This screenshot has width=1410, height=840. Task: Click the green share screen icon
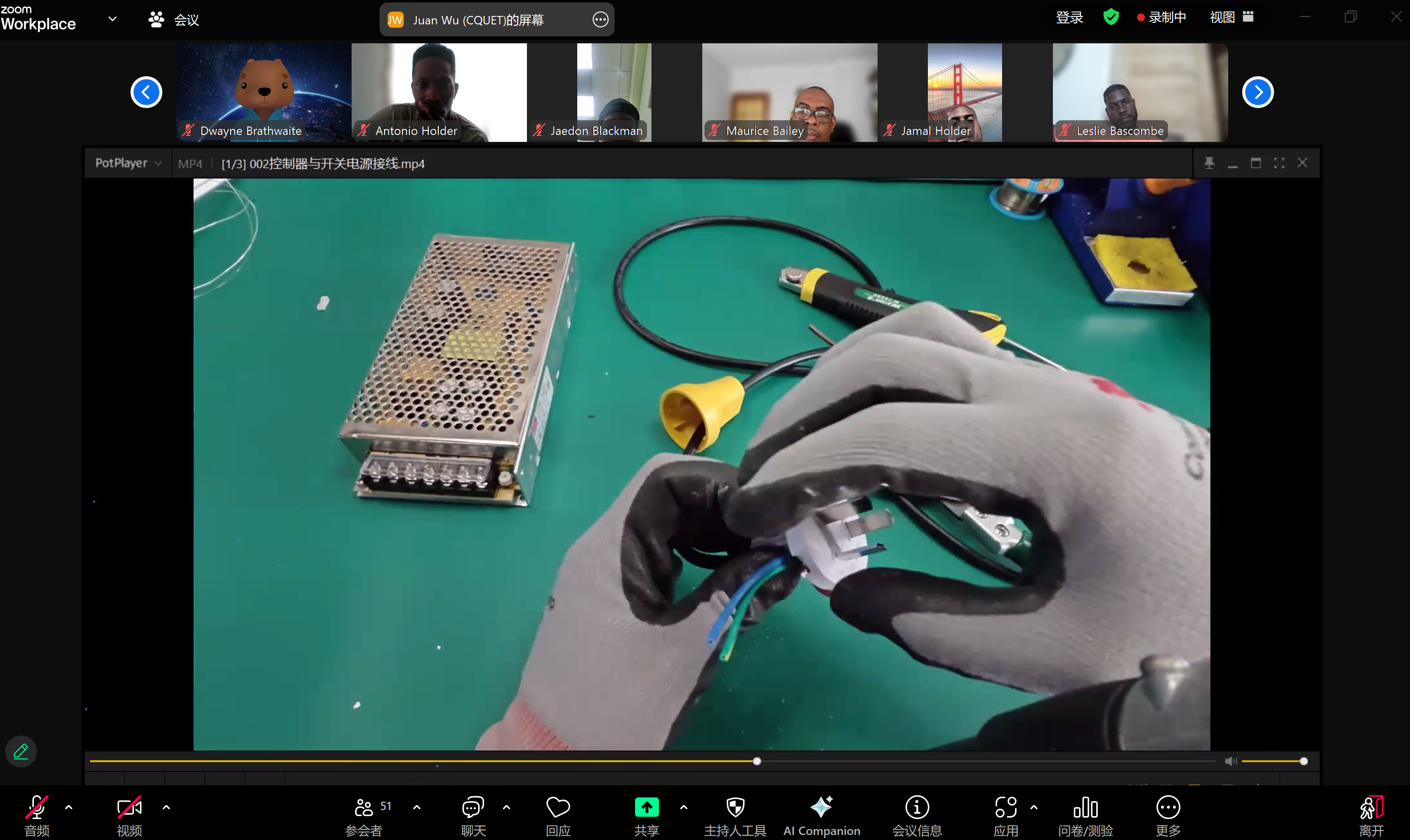point(646,807)
